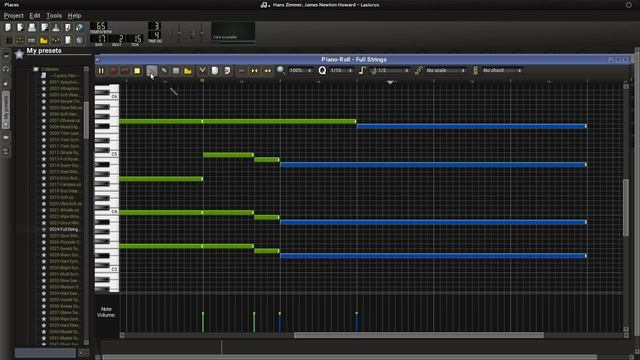The width and height of the screenshot is (640, 360).
Task: Open the Edit menu
Action: (35, 16)
